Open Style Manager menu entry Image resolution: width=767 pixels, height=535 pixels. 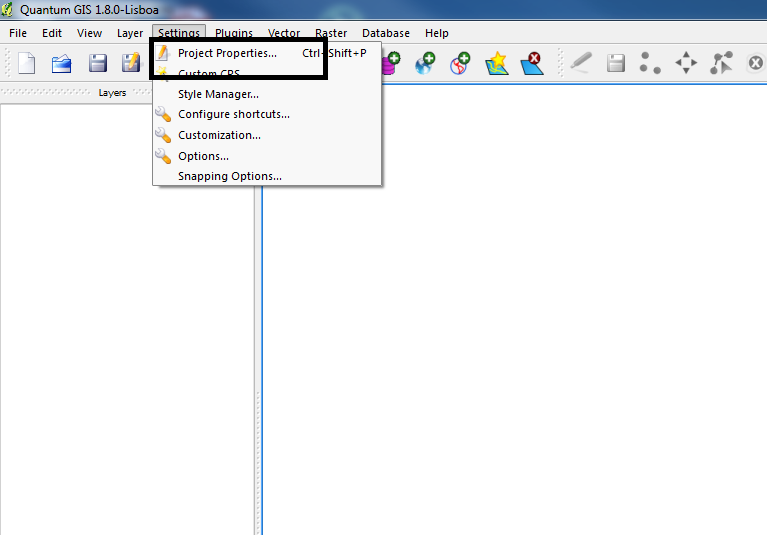pyautogui.click(x=218, y=94)
